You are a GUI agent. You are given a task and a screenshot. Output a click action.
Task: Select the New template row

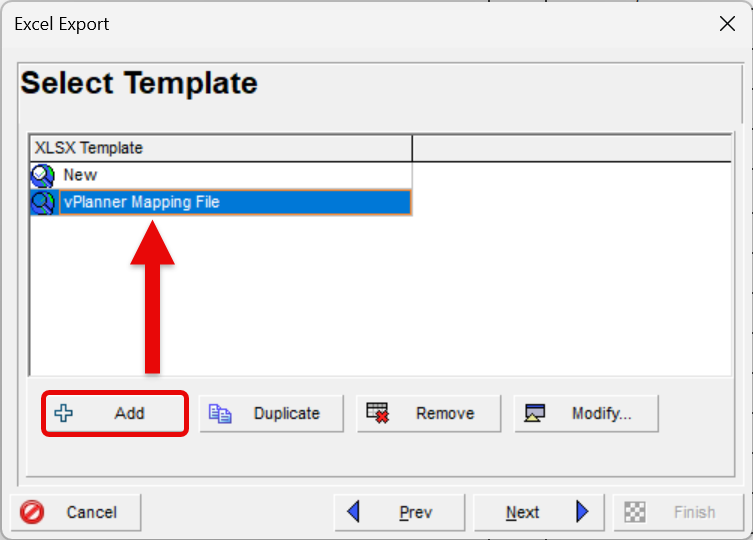80,175
